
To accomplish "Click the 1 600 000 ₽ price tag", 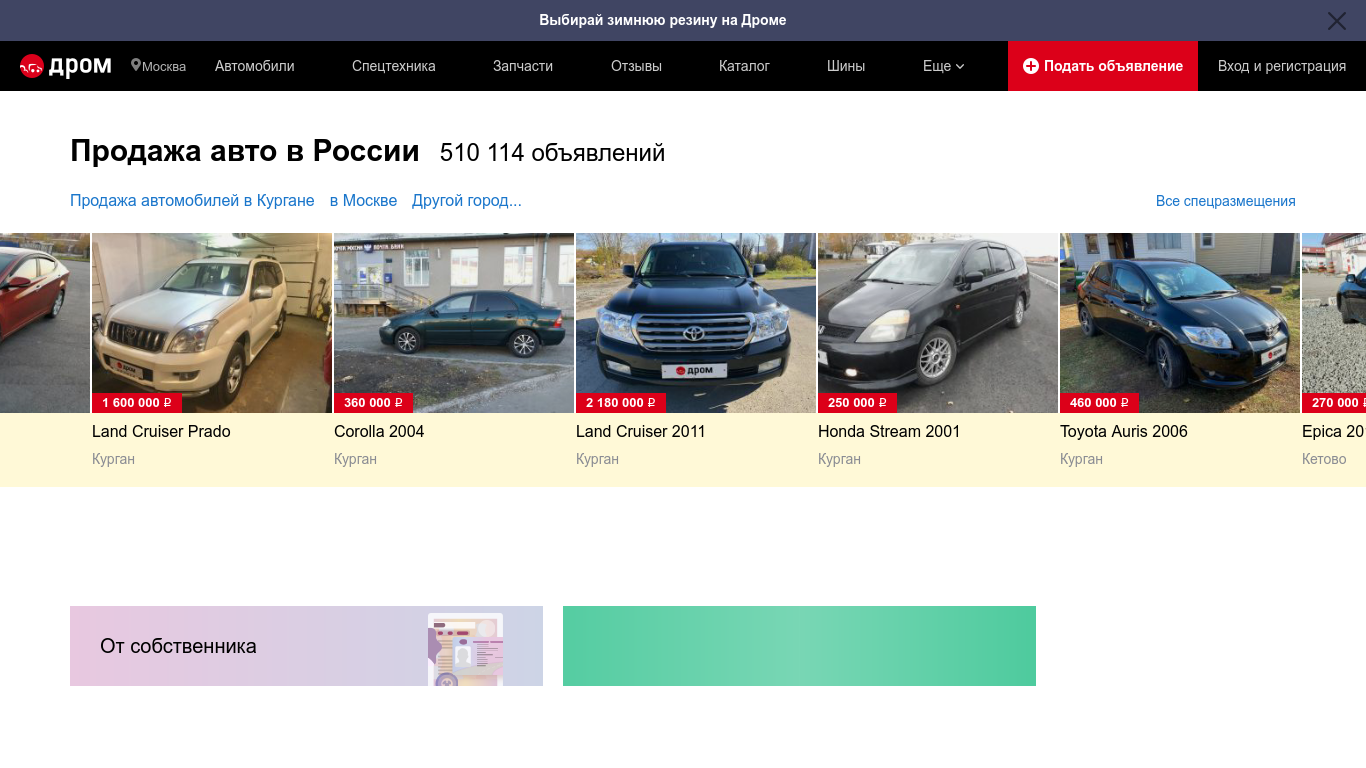I will coord(137,403).
